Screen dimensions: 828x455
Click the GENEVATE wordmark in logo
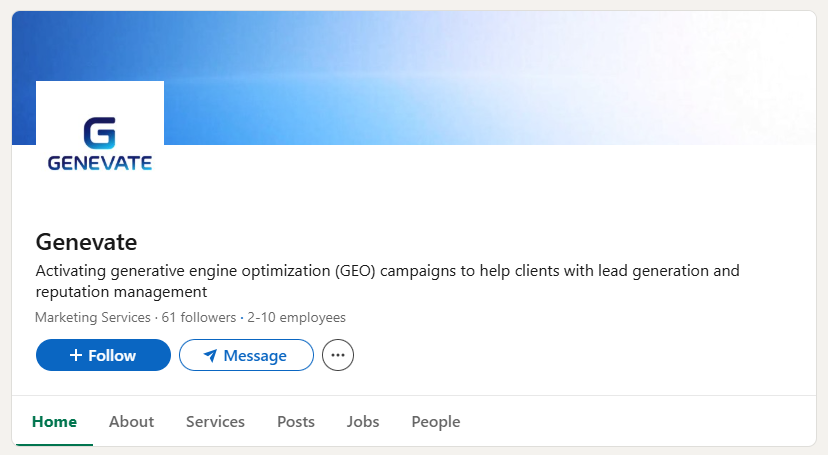pos(100,163)
